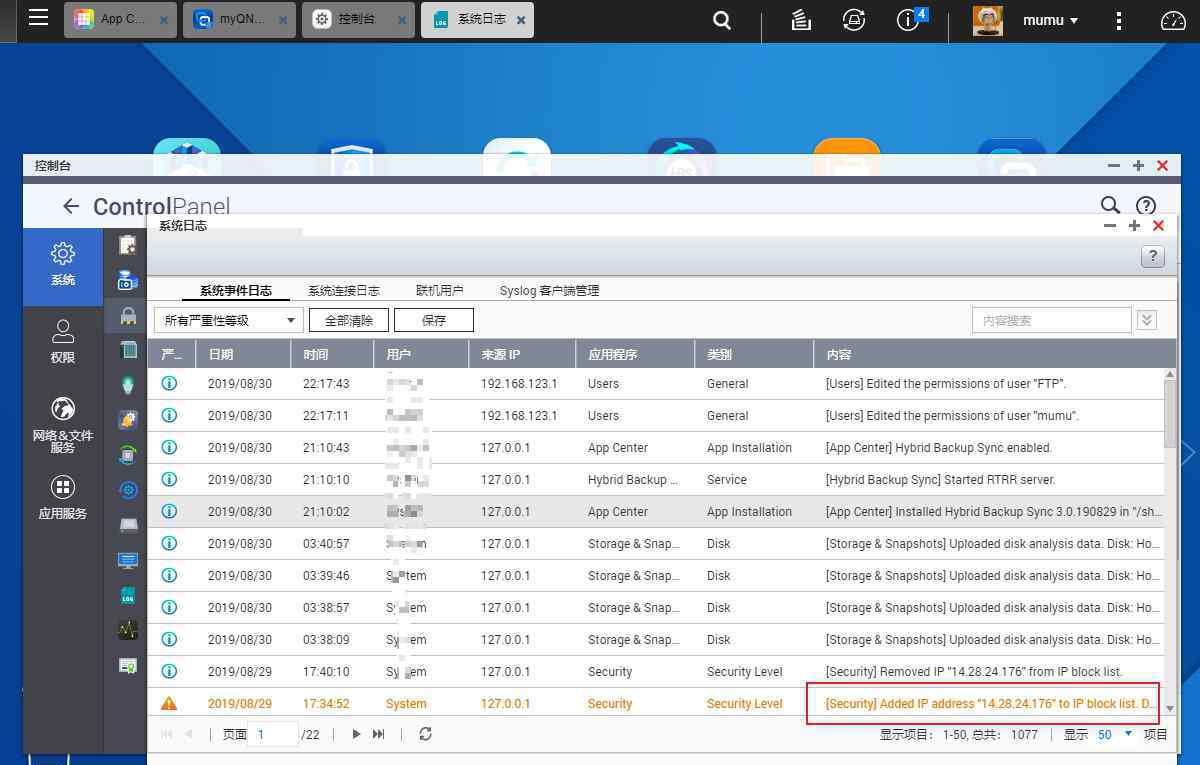Switch to the 系统事件日志 tab
The image size is (1200, 765).
236,291
